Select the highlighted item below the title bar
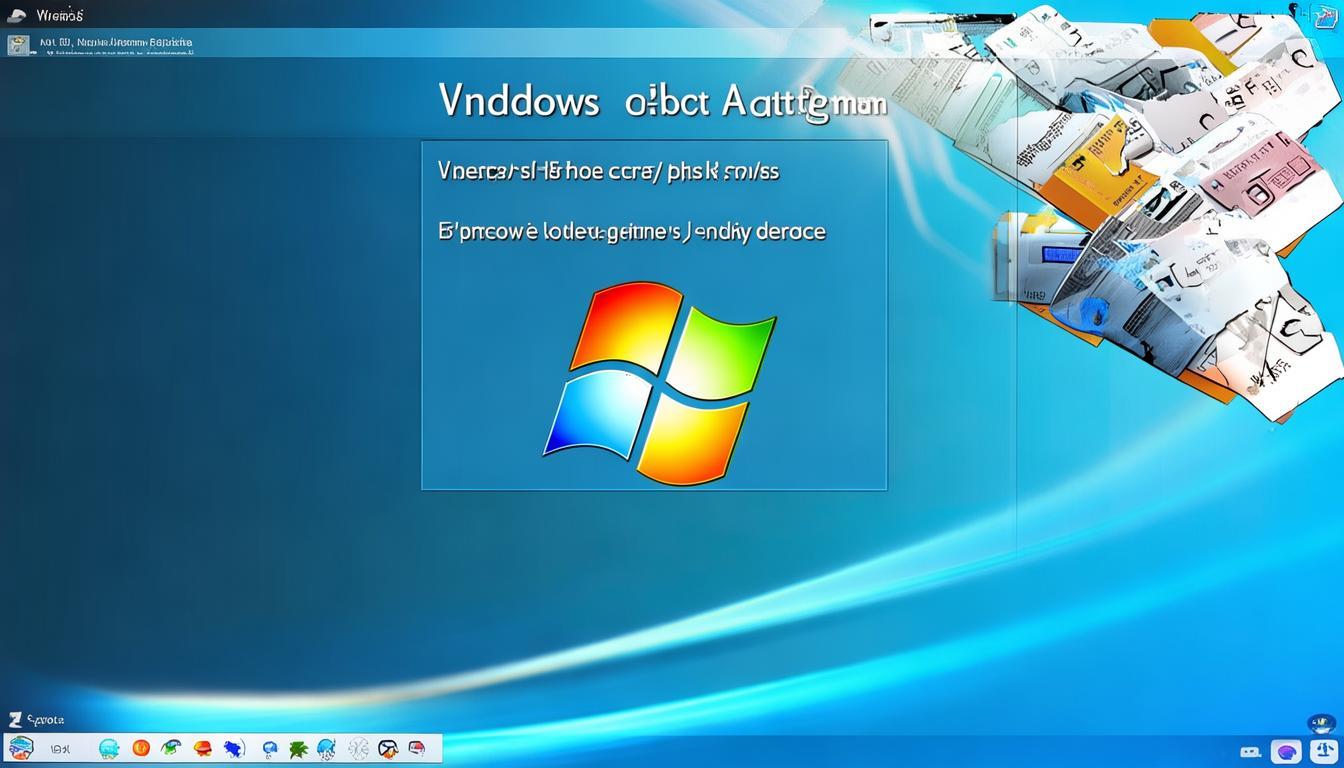 tap(100, 43)
